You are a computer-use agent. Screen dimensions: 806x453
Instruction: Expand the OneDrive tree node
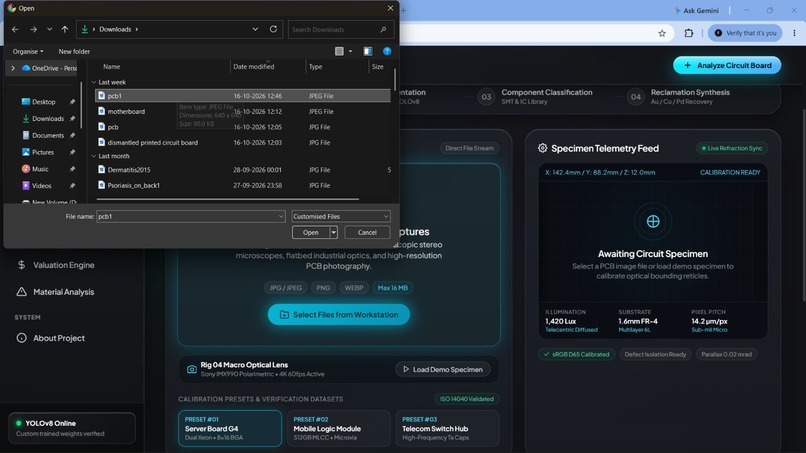pos(13,68)
